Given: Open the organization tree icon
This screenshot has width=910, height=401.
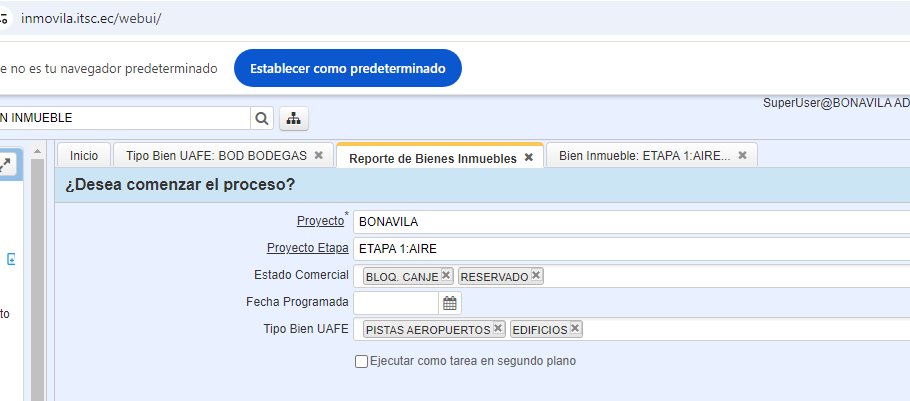Looking at the screenshot, I should click(x=294, y=118).
